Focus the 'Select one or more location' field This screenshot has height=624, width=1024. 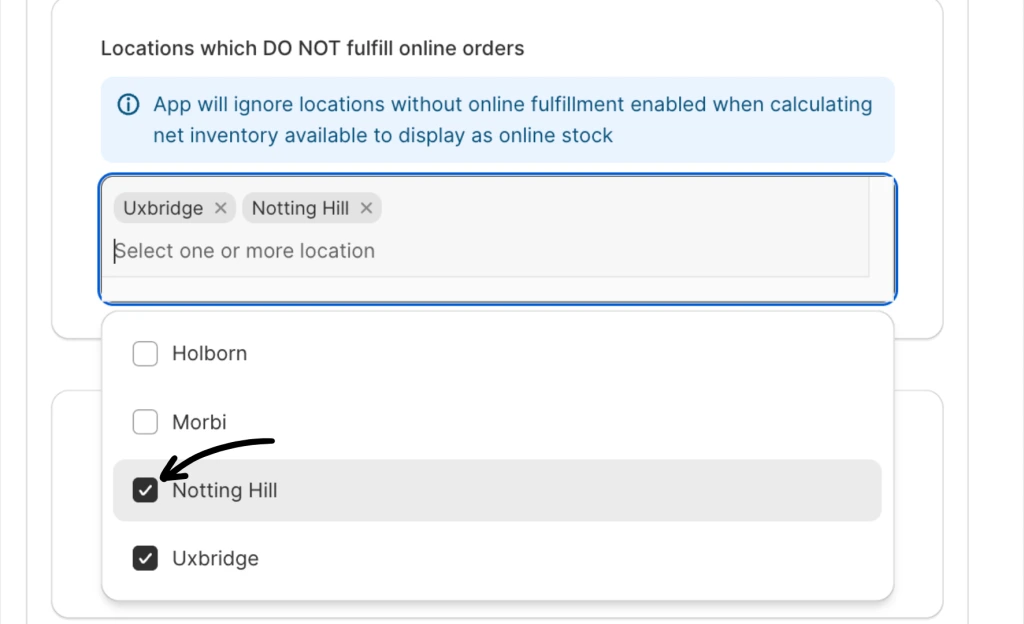(x=400, y=251)
